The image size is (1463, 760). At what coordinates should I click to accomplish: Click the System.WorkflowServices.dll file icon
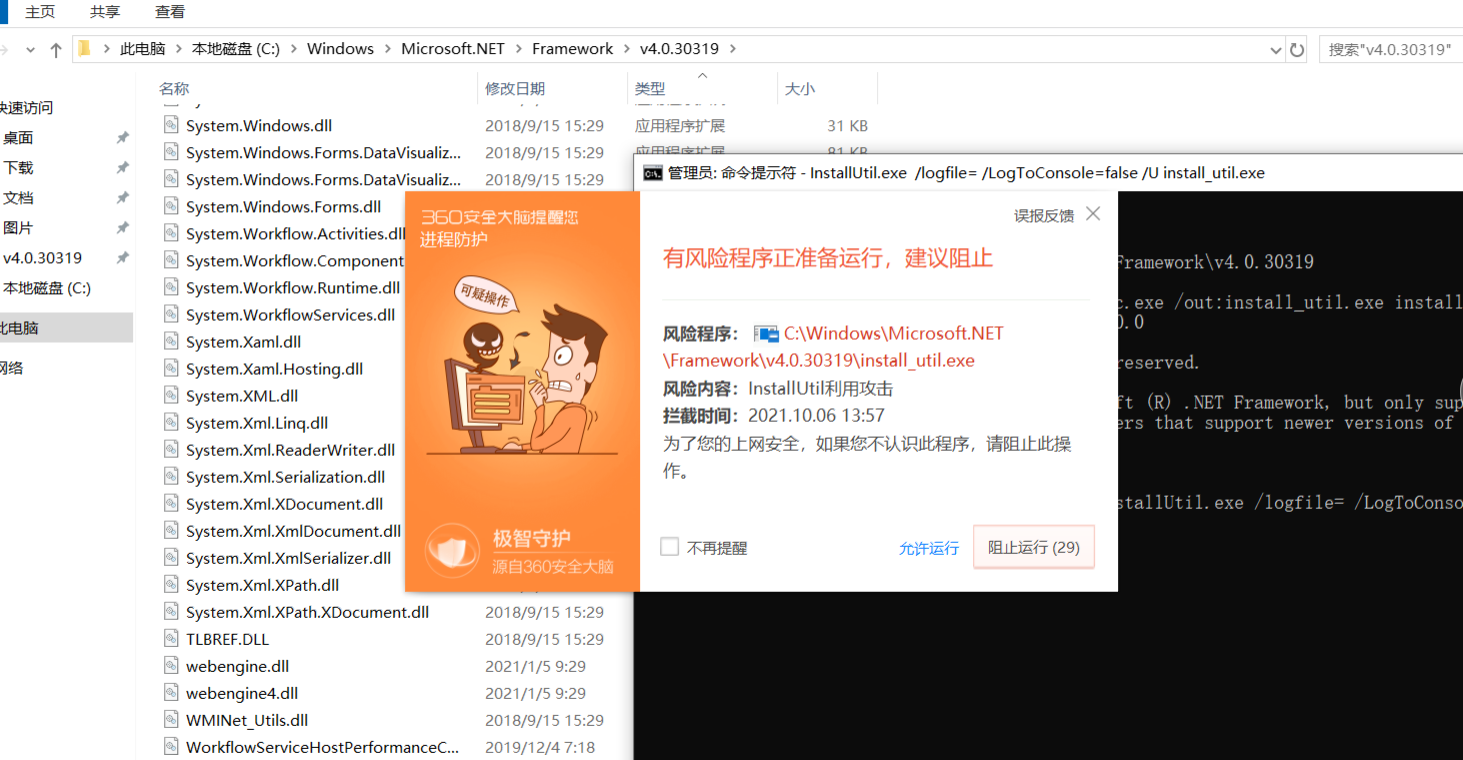[172, 315]
